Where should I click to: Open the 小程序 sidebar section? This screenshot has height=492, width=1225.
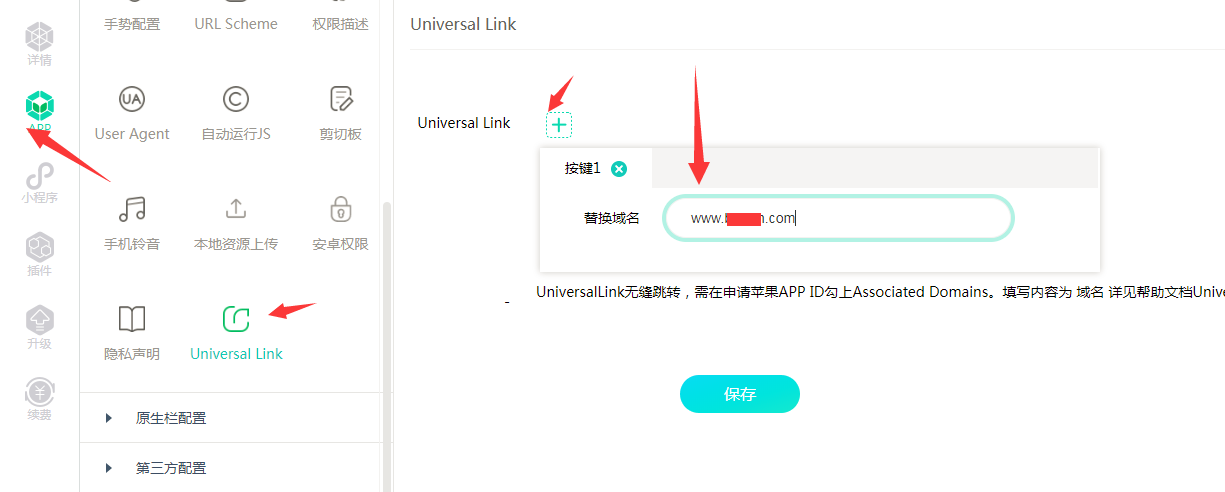coord(40,183)
